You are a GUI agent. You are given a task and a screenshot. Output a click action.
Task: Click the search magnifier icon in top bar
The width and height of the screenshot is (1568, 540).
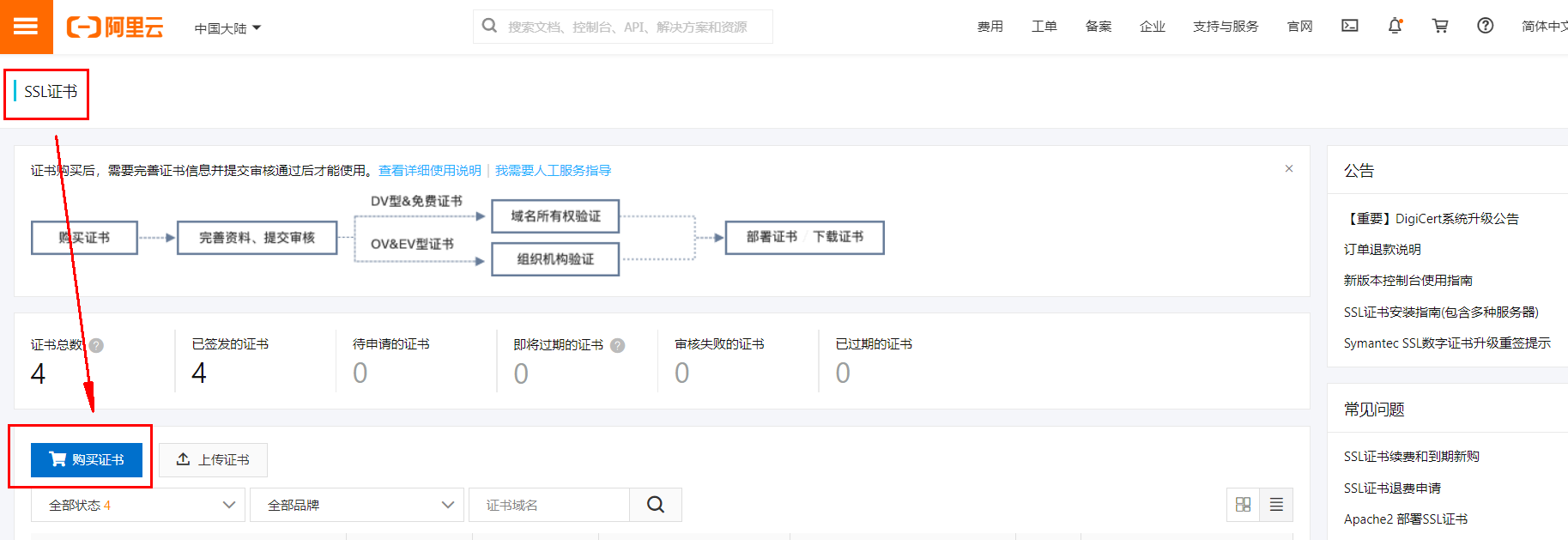pyautogui.click(x=489, y=26)
